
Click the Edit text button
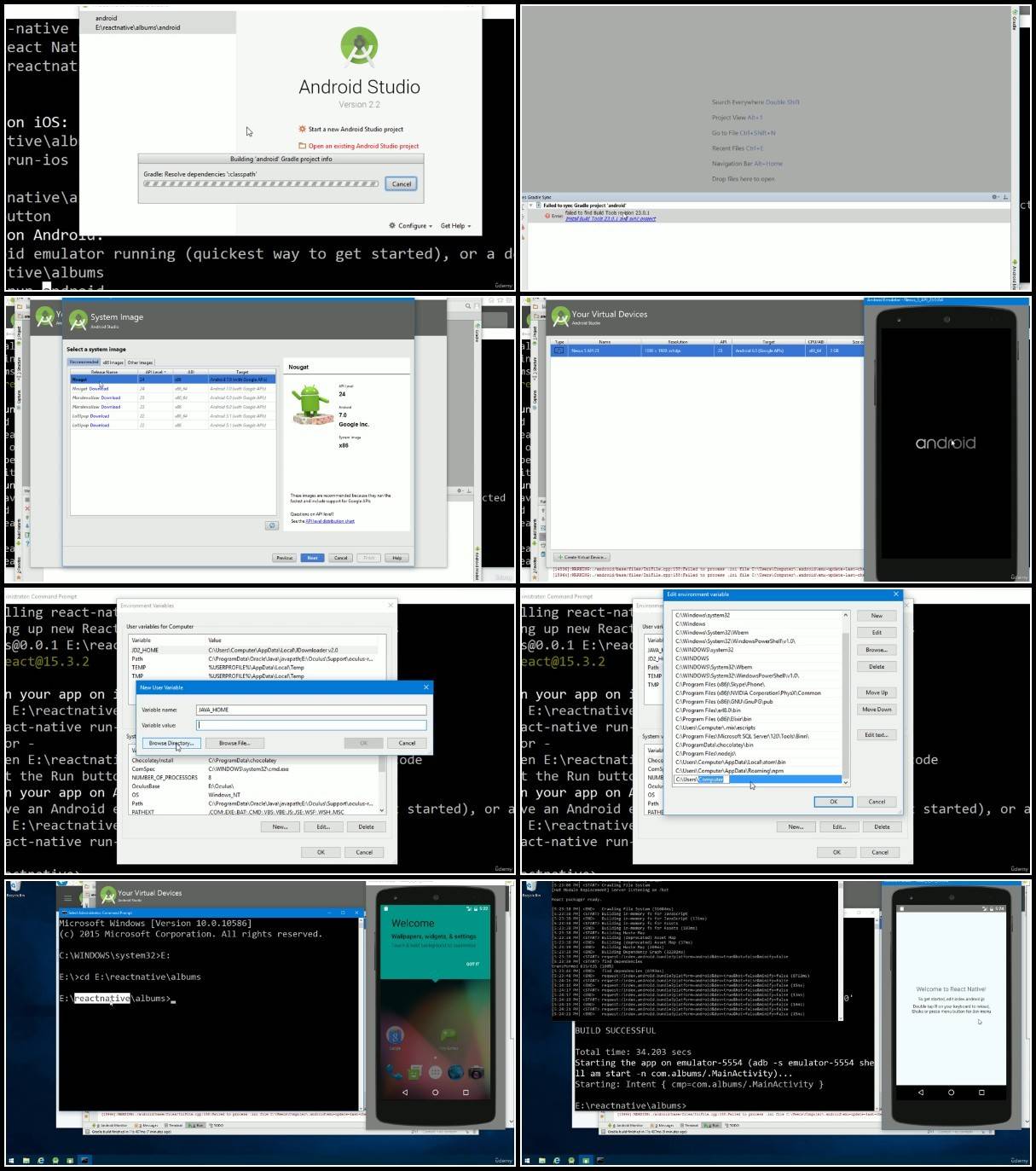tap(877, 735)
